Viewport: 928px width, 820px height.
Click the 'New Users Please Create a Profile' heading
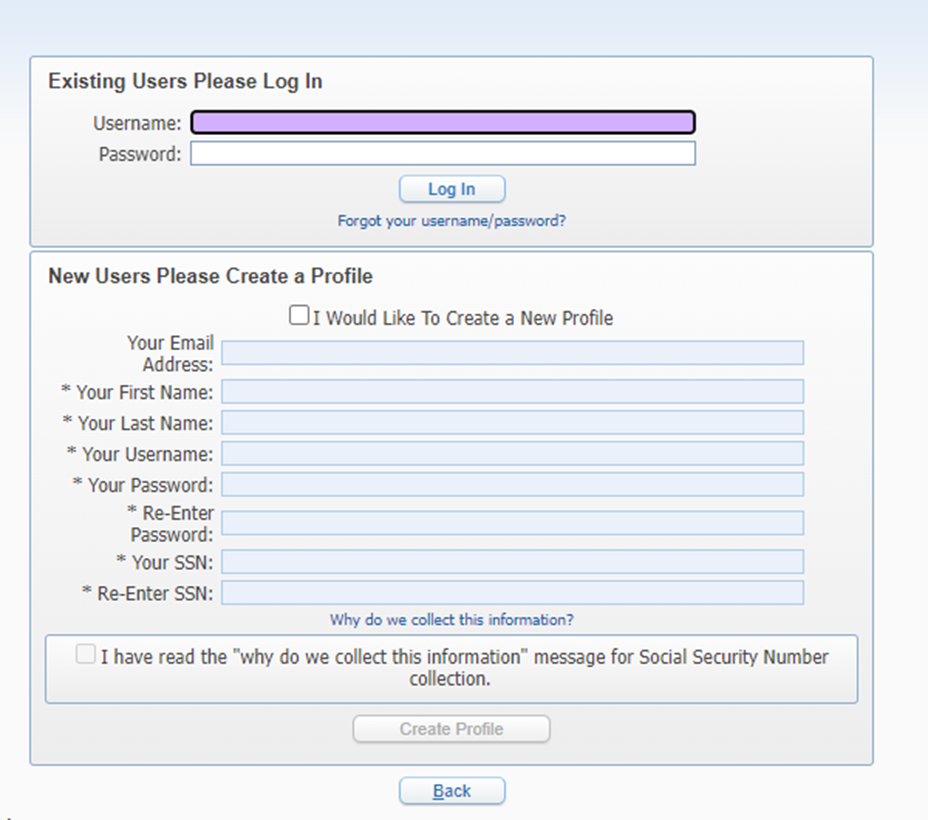210,276
